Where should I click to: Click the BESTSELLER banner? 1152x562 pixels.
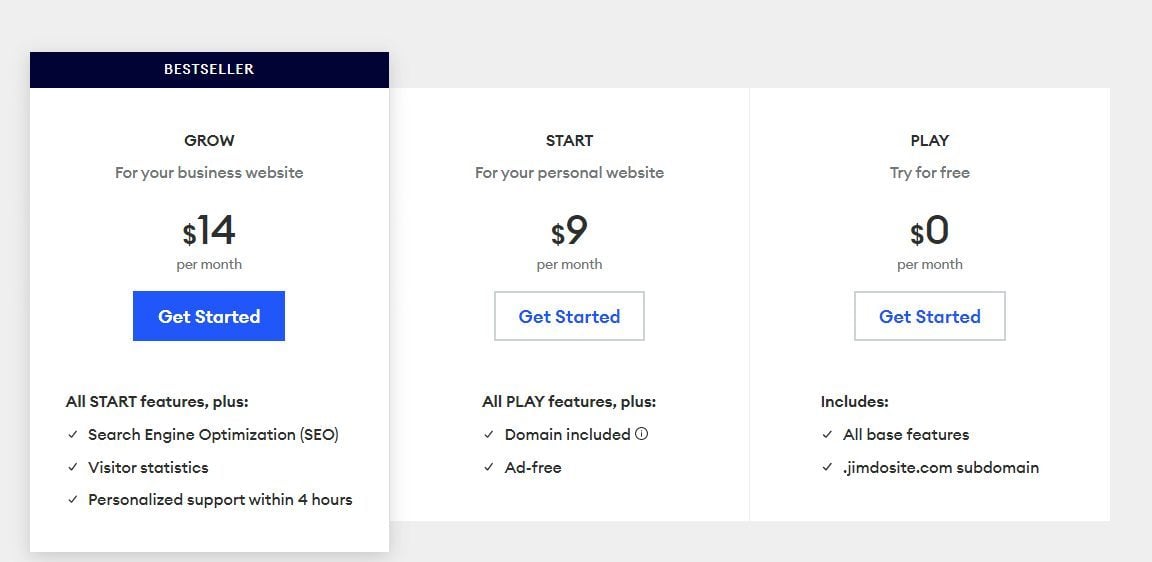click(209, 70)
